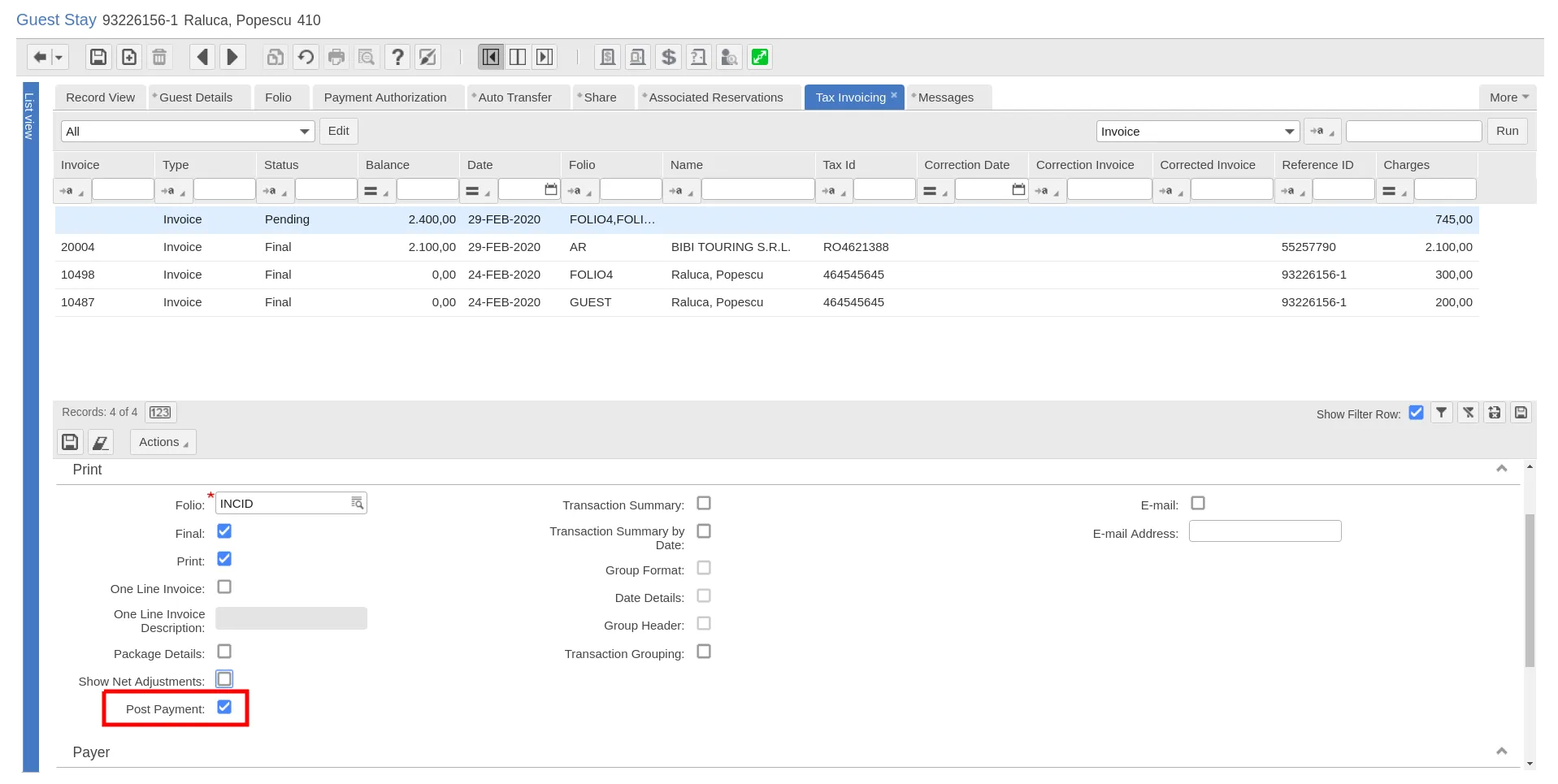Expand the More tabs menu

click(1508, 97)
